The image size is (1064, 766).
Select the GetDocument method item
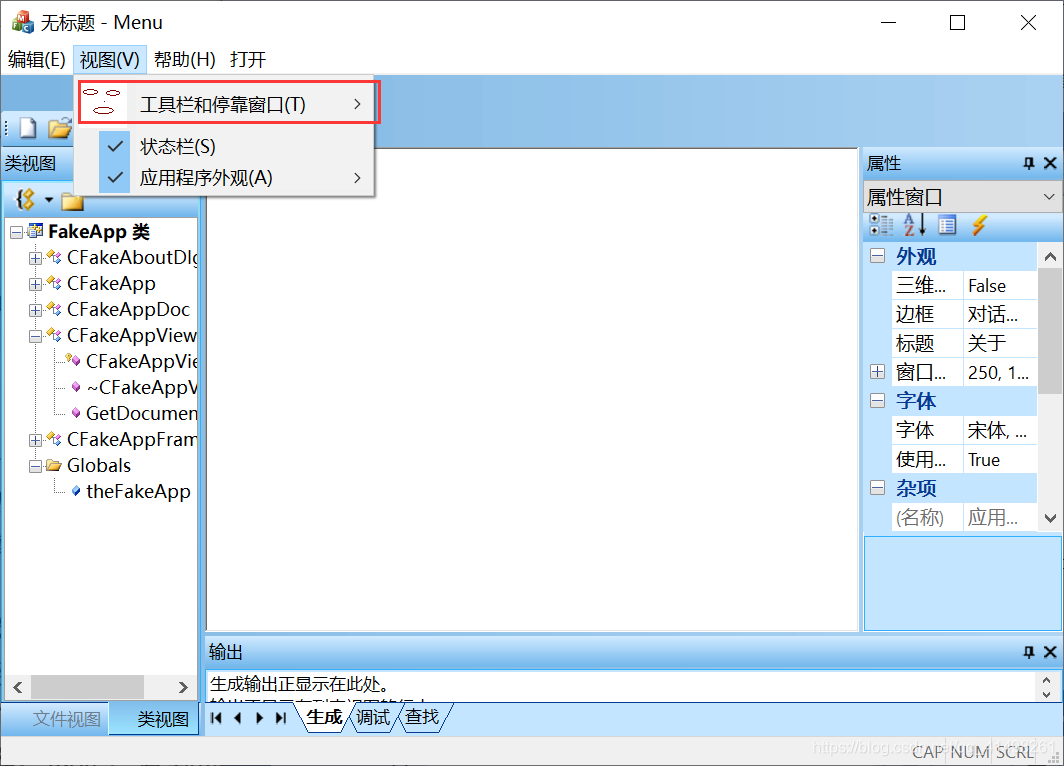coord(141,413)
